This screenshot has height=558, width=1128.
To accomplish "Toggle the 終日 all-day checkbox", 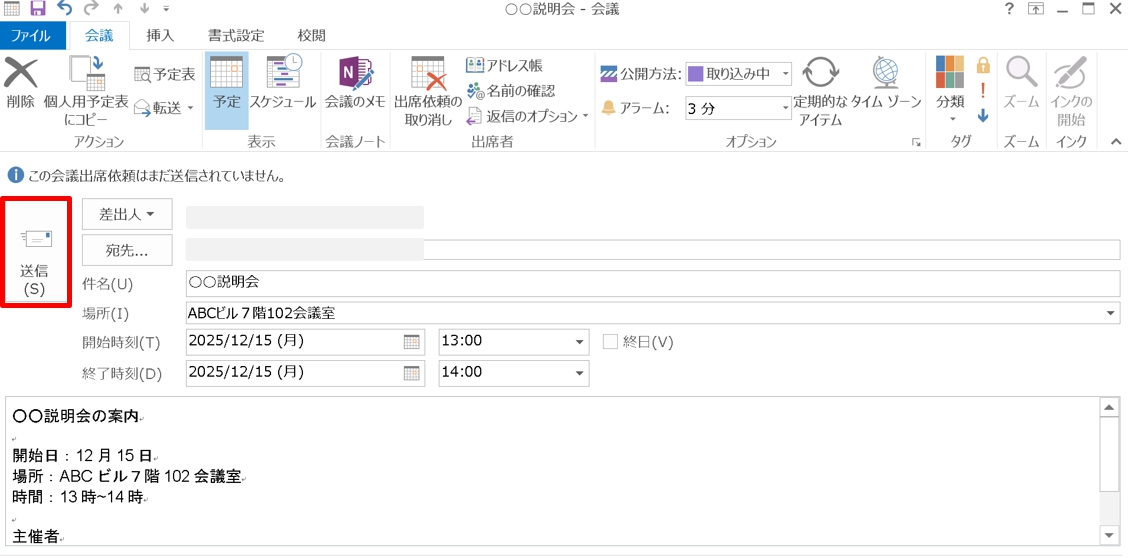I will click(x=610, y=342).
